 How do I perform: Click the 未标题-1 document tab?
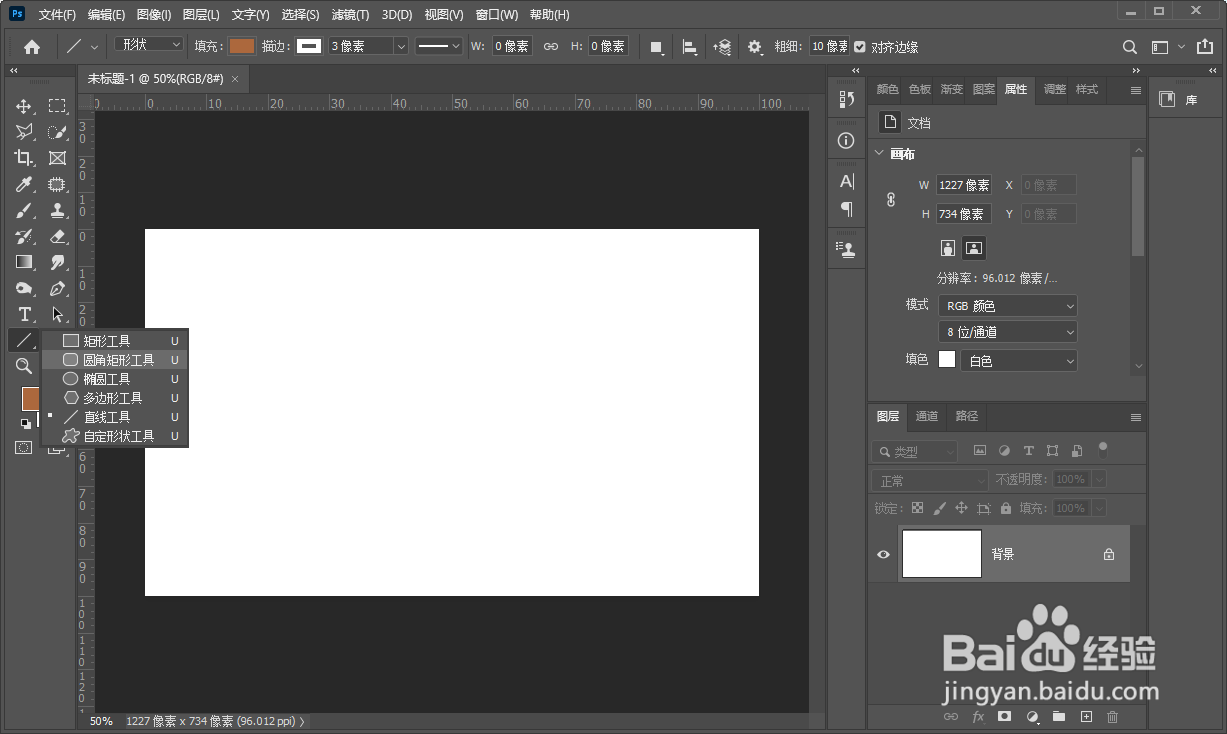156,79
